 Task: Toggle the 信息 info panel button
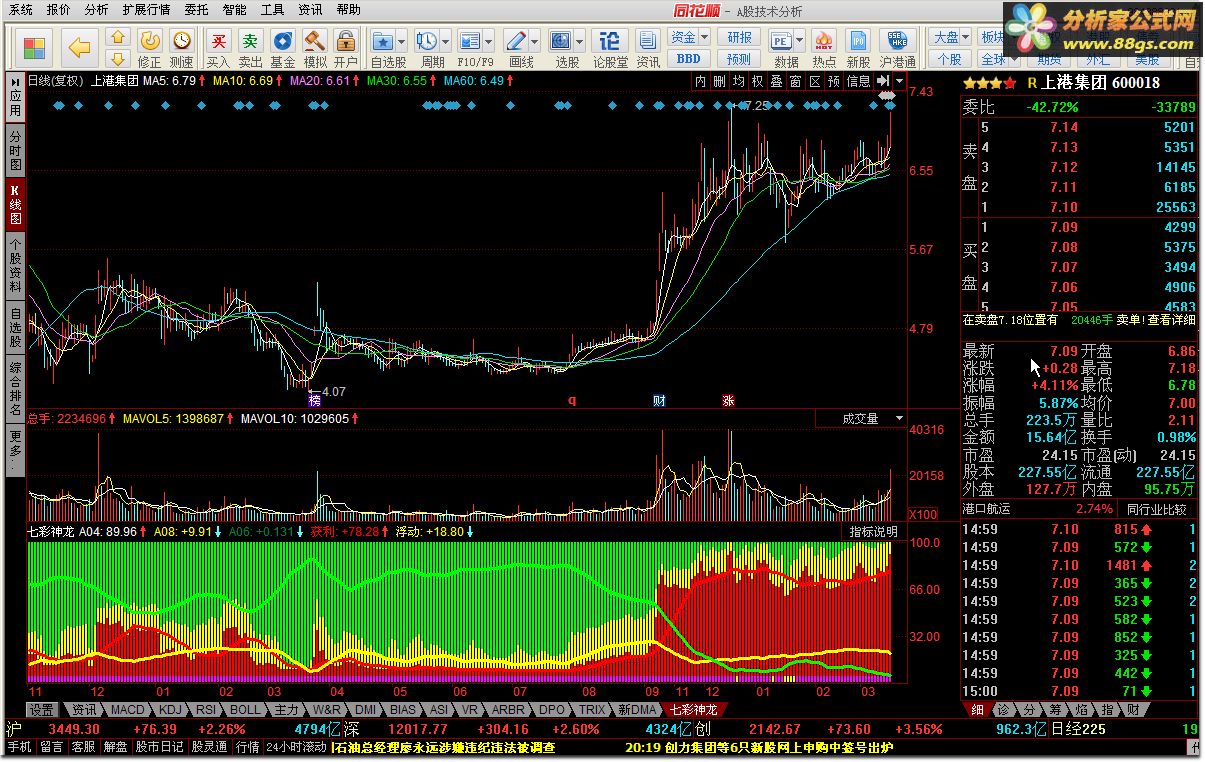coord(858,81)
